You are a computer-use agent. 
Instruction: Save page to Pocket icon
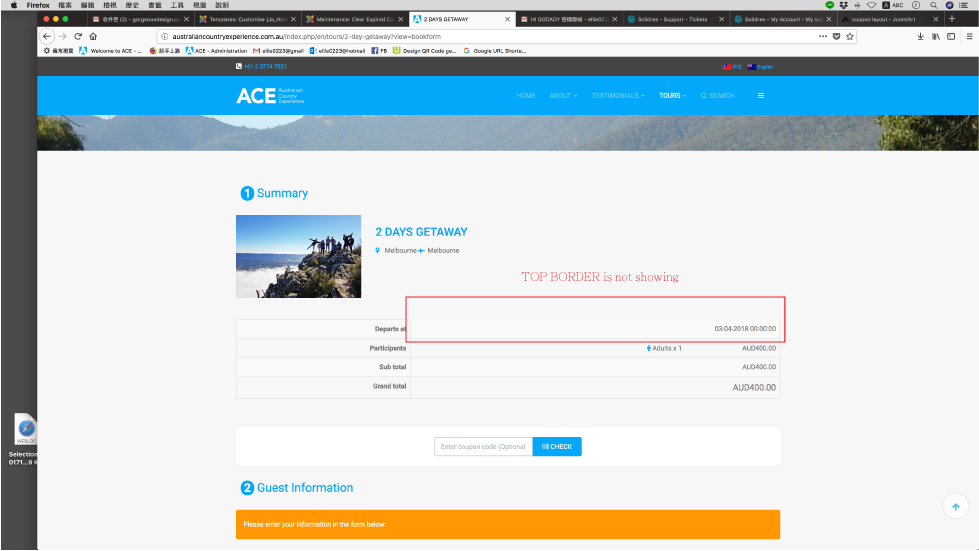pyautogui.click(x=837, y=36)
